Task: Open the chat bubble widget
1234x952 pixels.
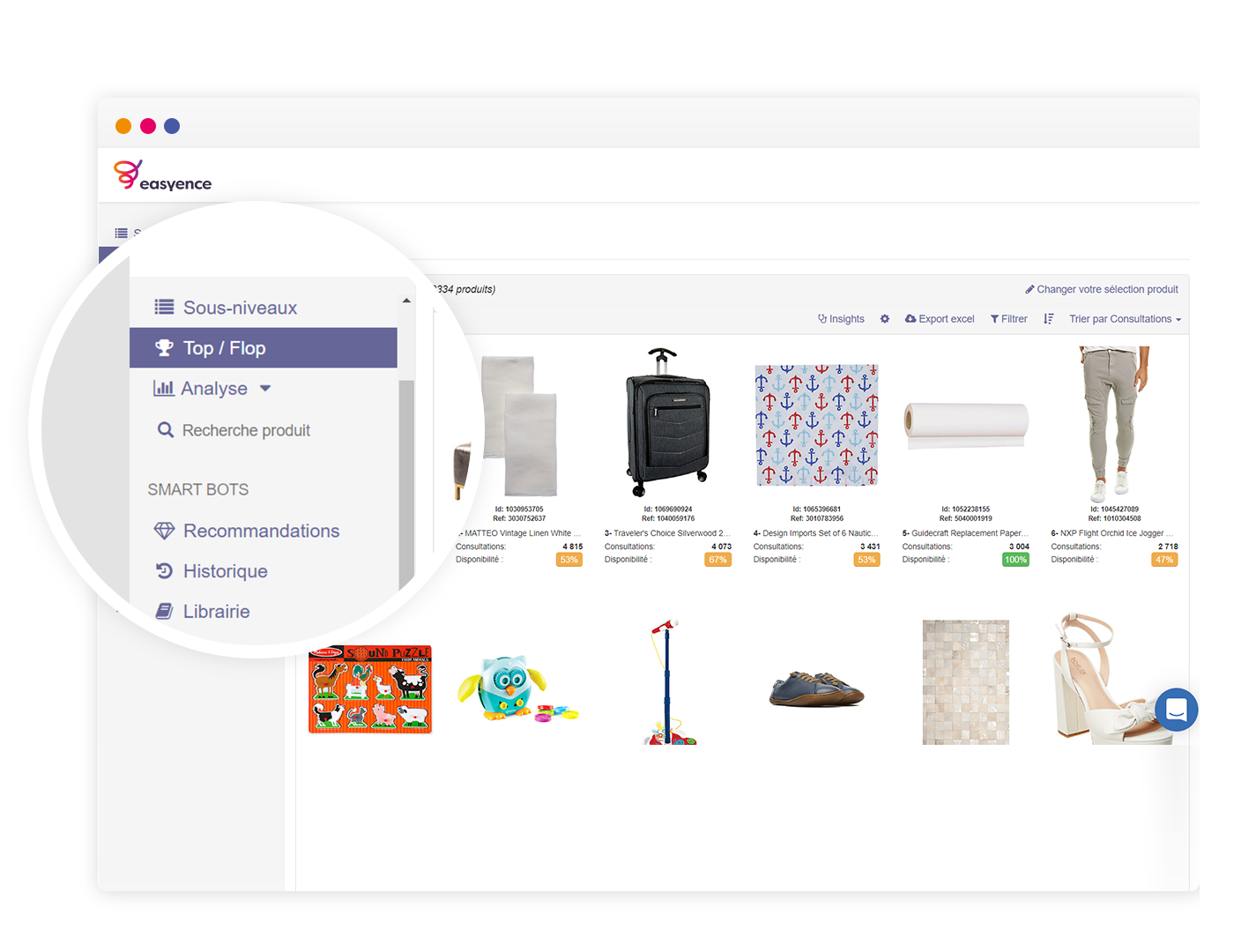Action: pos(1176,710)
